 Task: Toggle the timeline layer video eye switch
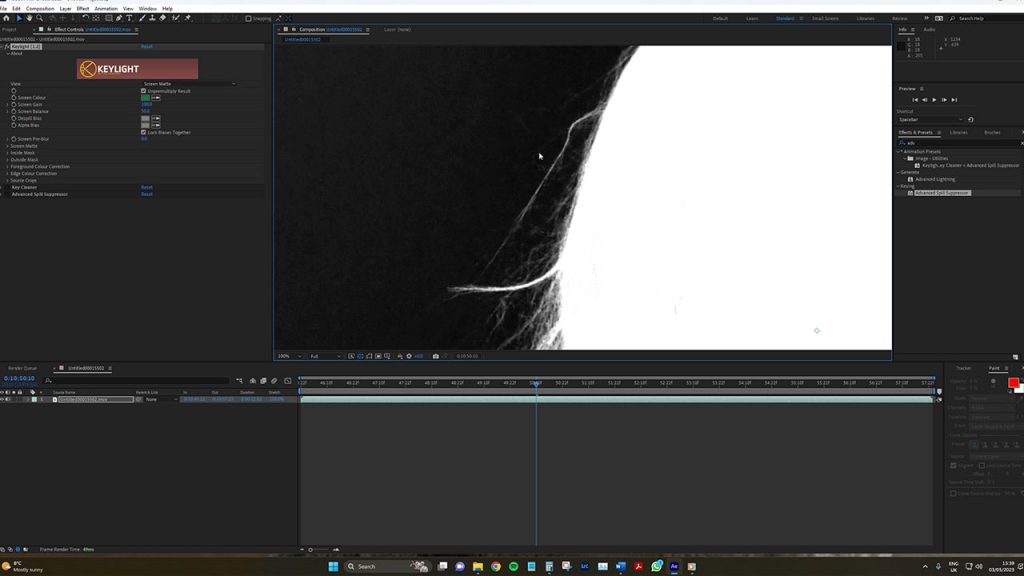[x=2, y=399]
